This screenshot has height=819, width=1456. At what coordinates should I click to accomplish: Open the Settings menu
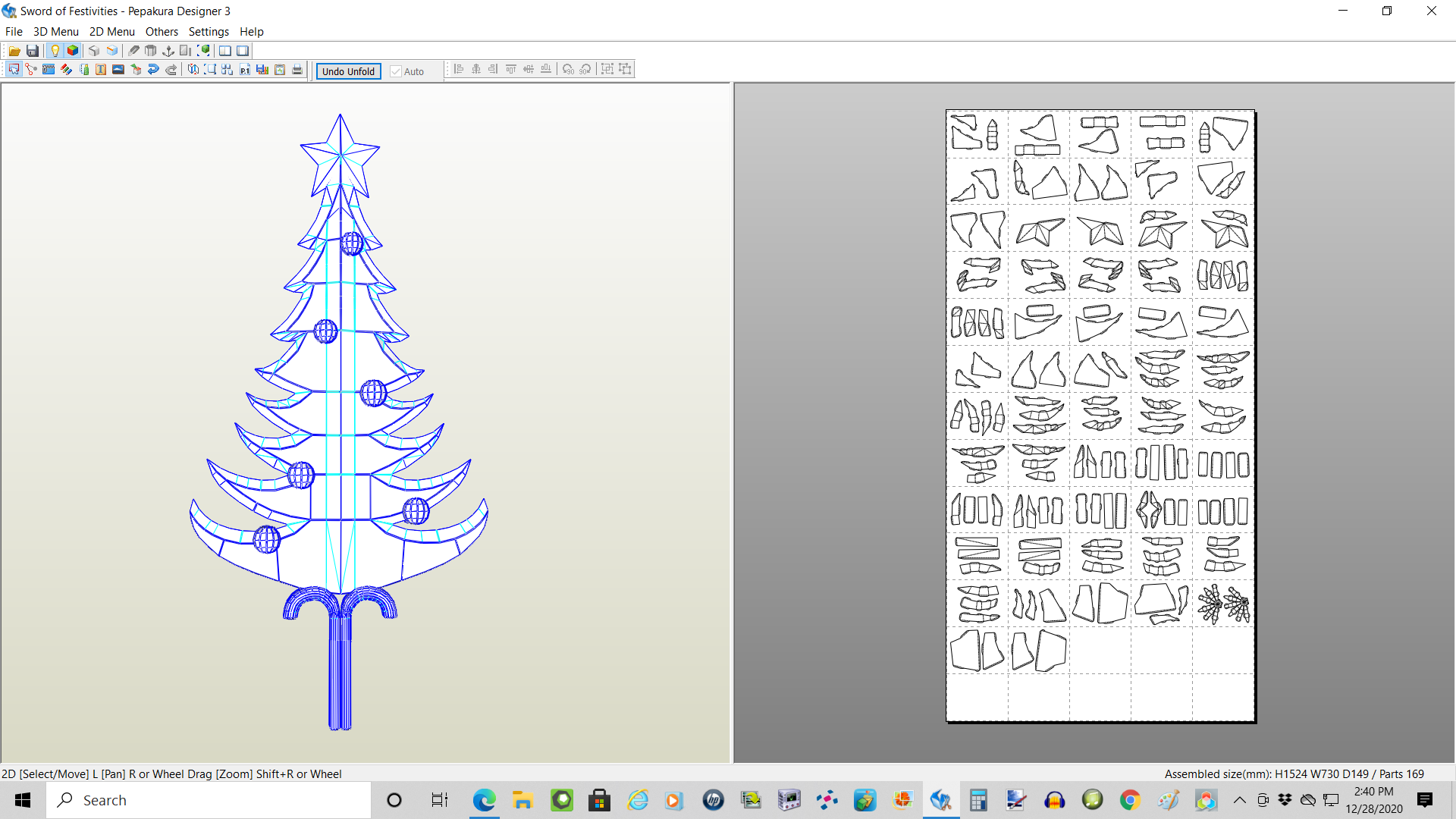(x=209, y=32)
